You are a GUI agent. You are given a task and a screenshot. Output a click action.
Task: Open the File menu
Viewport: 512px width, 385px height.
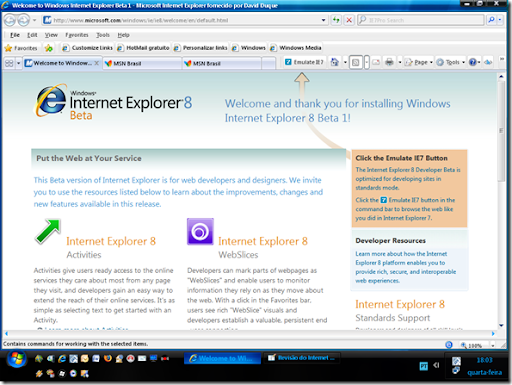tap(15, 35)
